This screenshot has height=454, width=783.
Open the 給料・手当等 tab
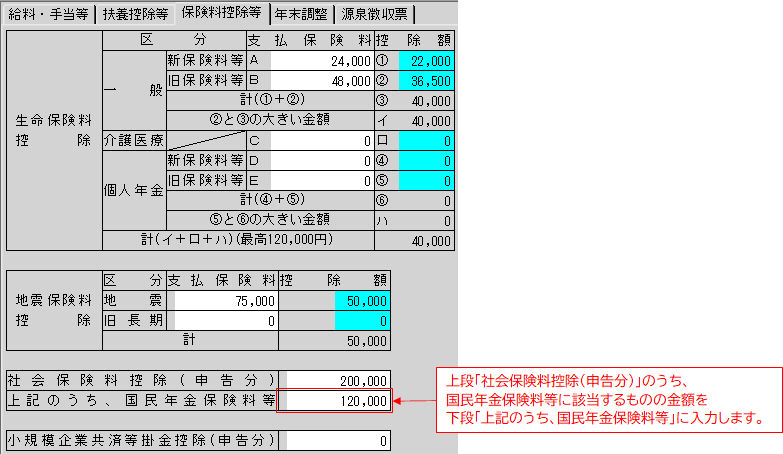(x=48, y=14)
